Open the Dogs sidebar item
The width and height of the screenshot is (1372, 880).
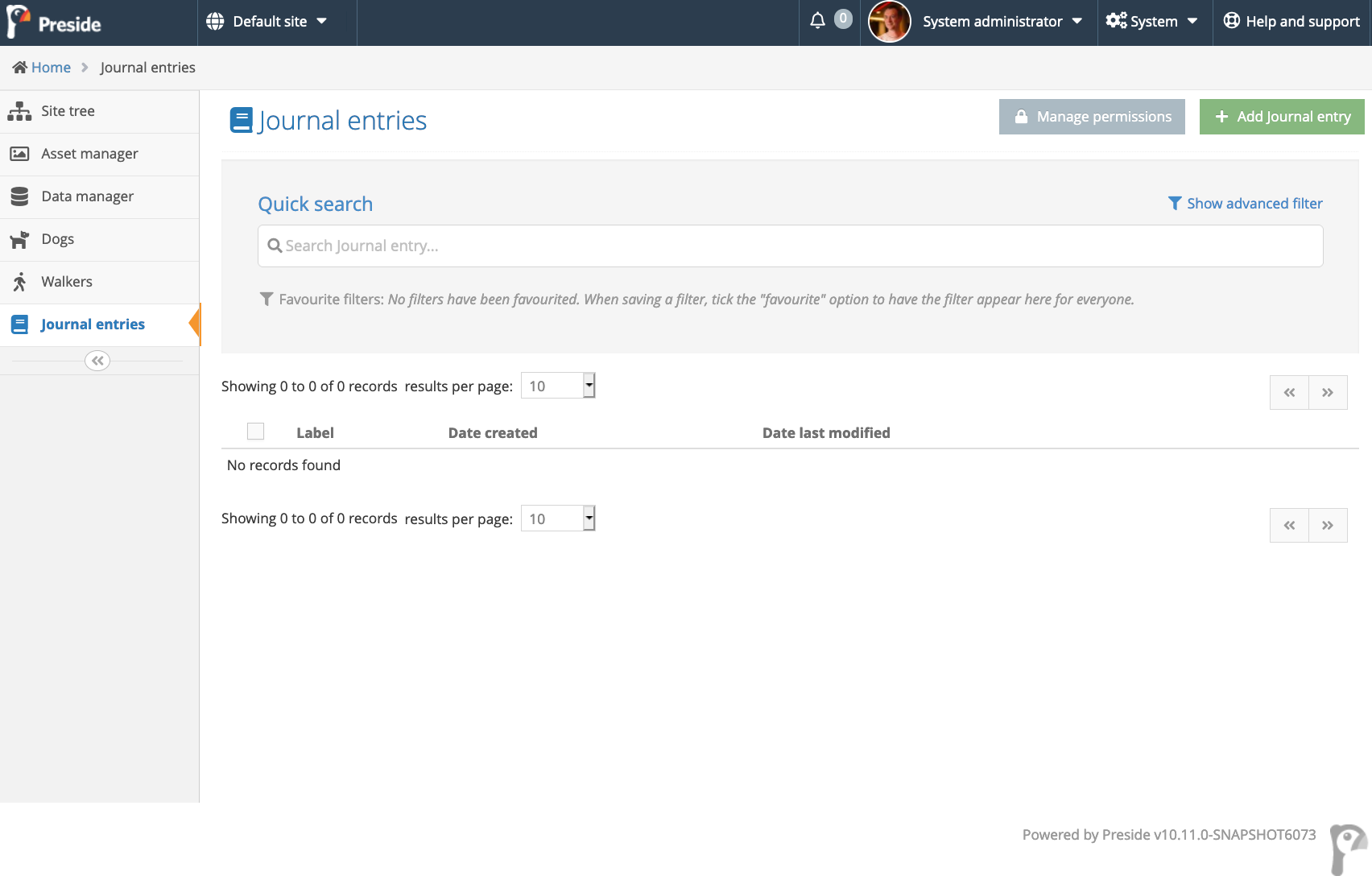coord(57,239)
